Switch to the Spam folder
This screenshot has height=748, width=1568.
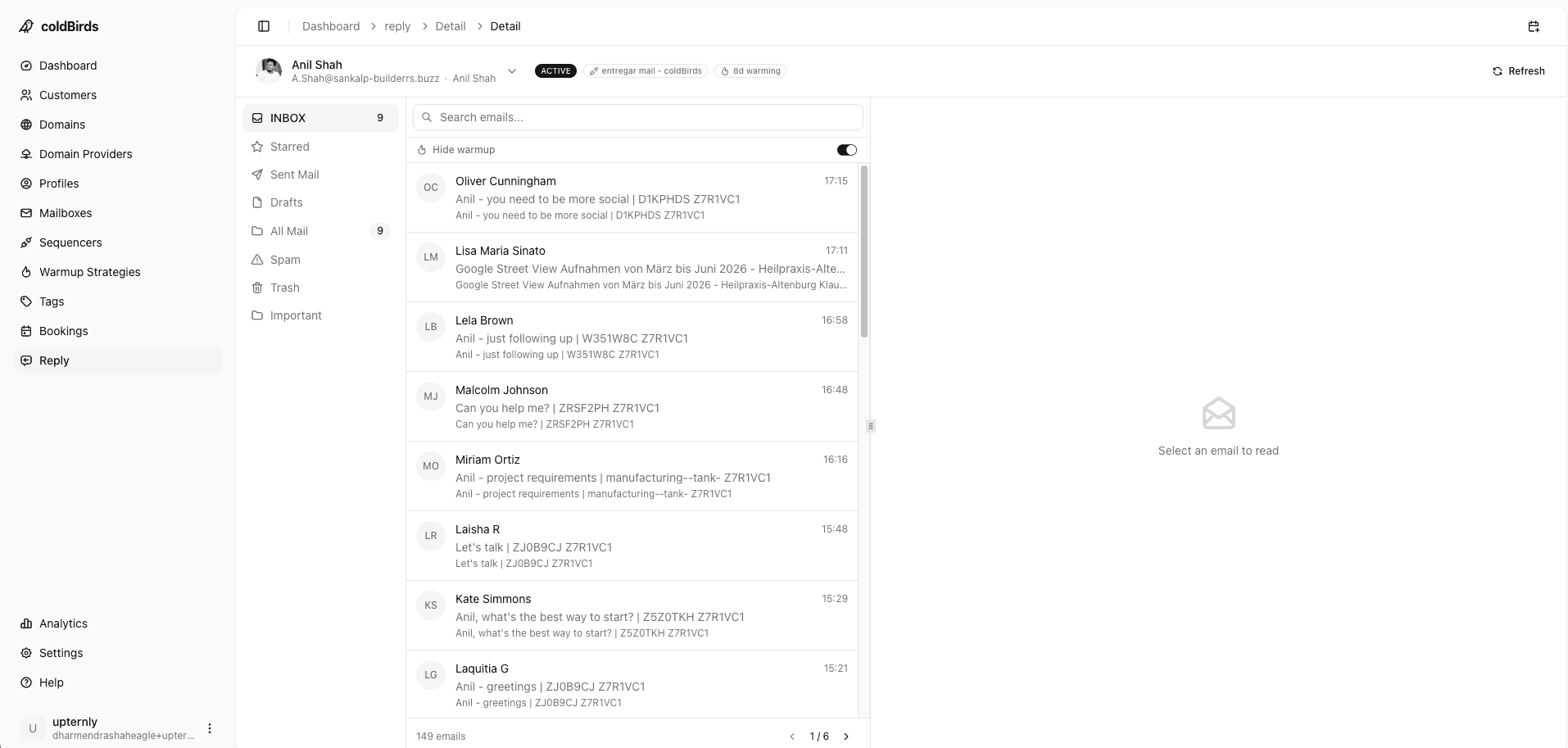coord(285,260)
